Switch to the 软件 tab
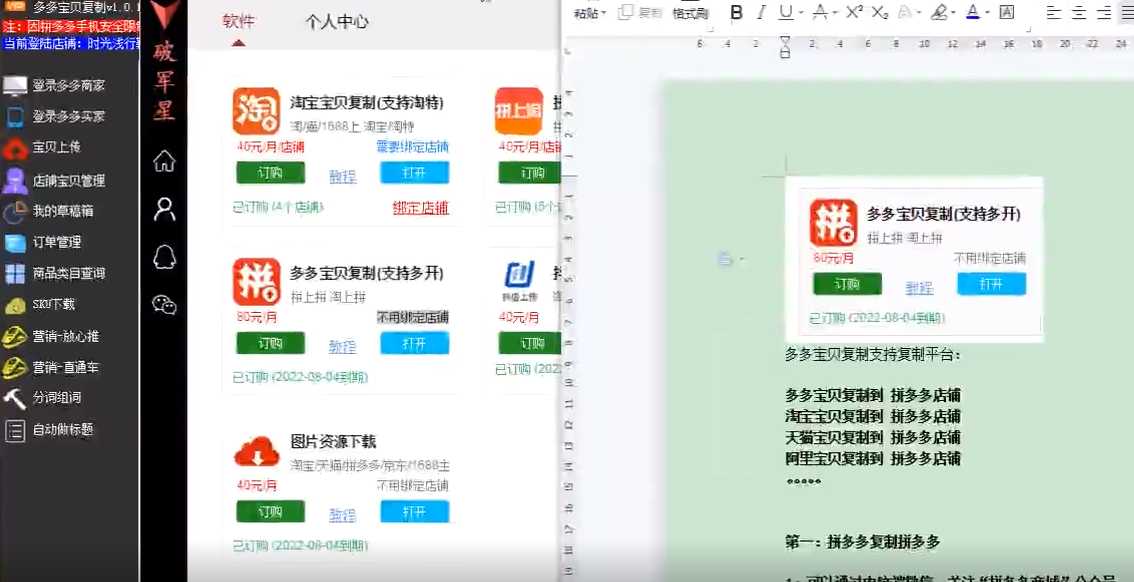The height and width of the screenshot is (582, 1134). click(x=239, y=21)
